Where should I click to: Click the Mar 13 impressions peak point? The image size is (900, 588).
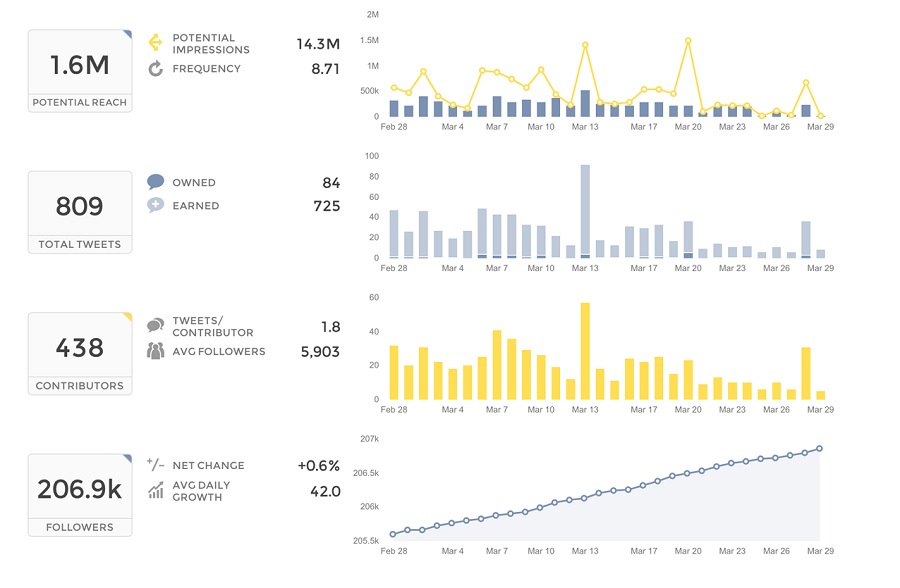pyautogui.click(x=585, y=45)
